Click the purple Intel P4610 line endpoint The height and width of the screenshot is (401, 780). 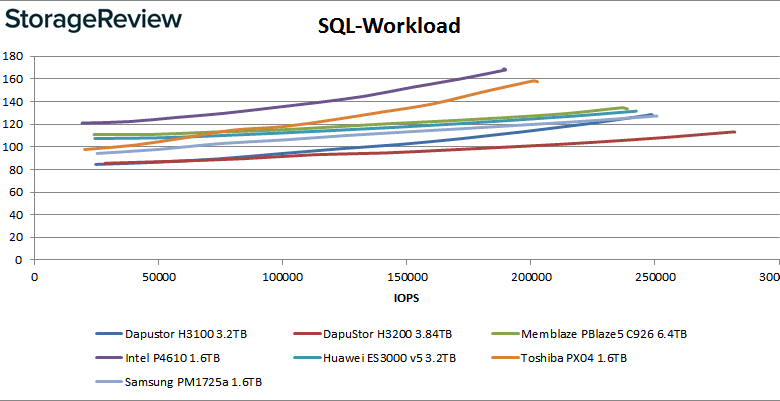(505, 69)
